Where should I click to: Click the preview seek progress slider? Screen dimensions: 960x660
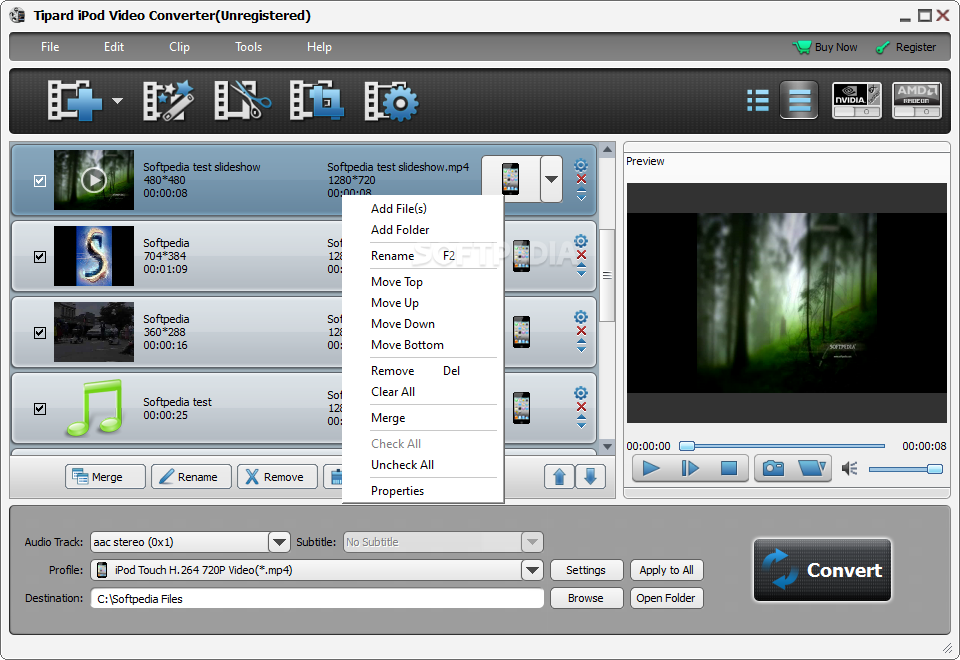(782, 446)
